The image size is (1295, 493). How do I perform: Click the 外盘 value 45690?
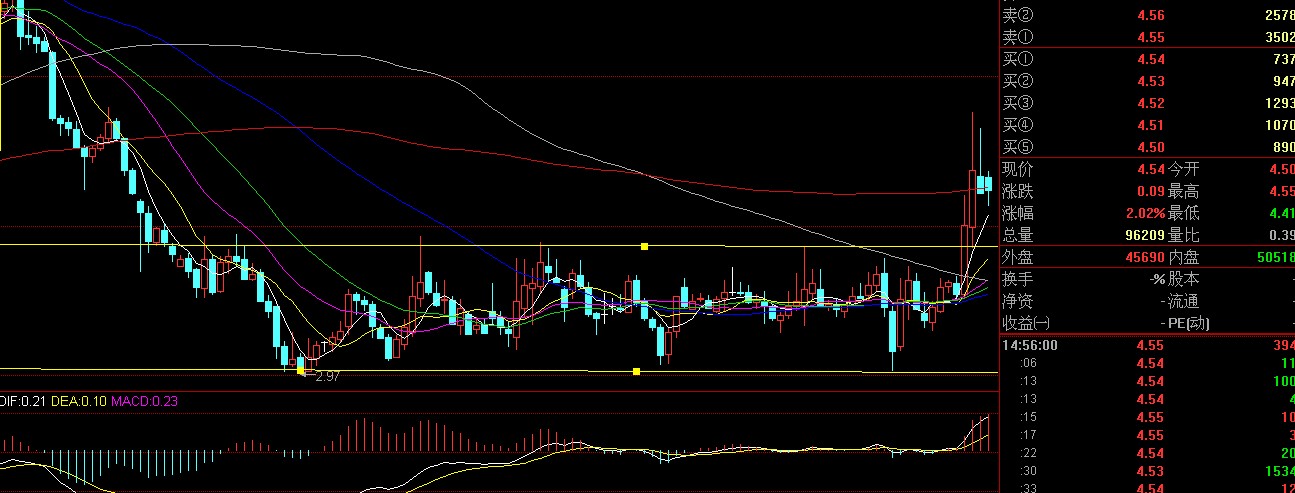click(x=1144, y=257)
